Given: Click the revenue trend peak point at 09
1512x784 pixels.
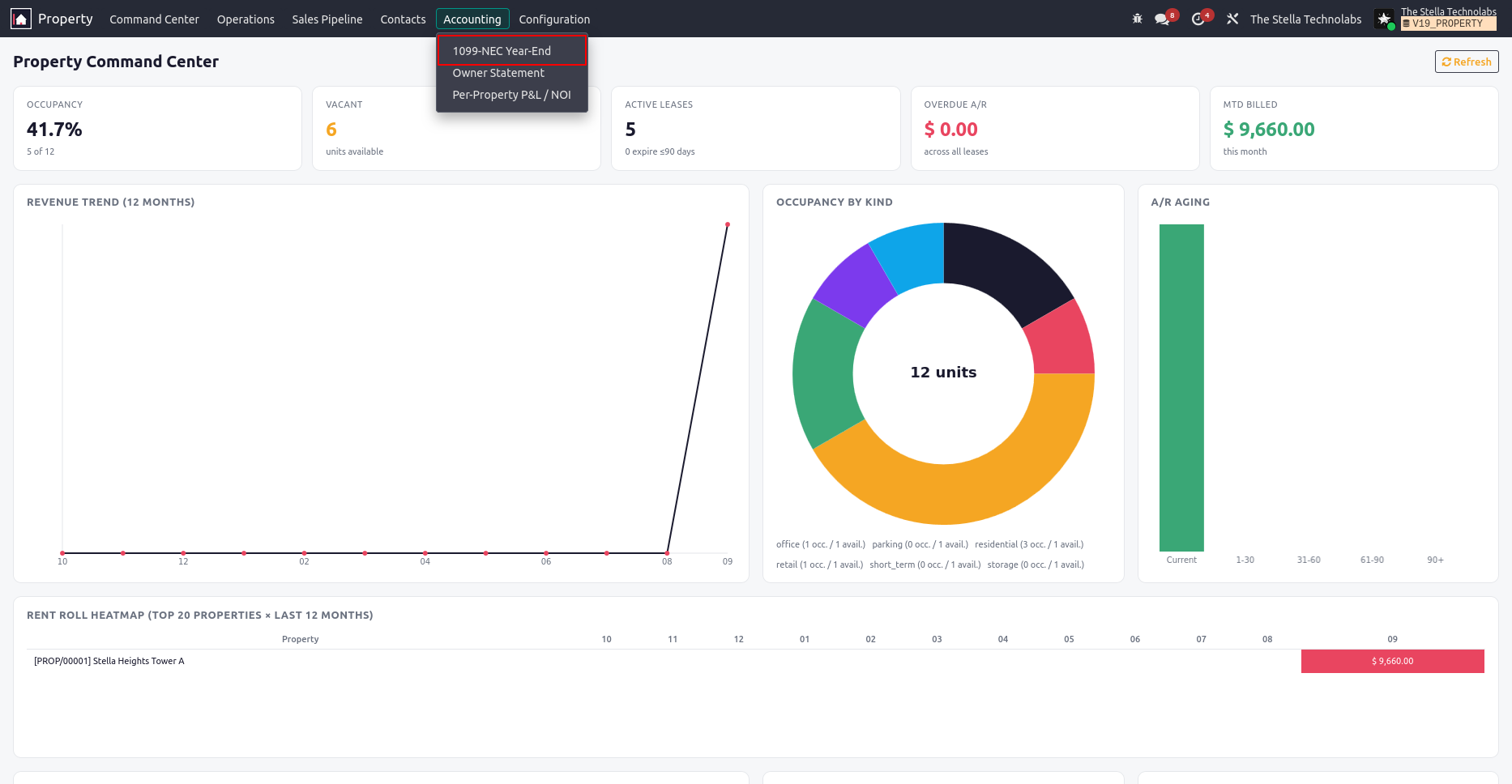Looking at the screenshot, I should pos(728,224).
